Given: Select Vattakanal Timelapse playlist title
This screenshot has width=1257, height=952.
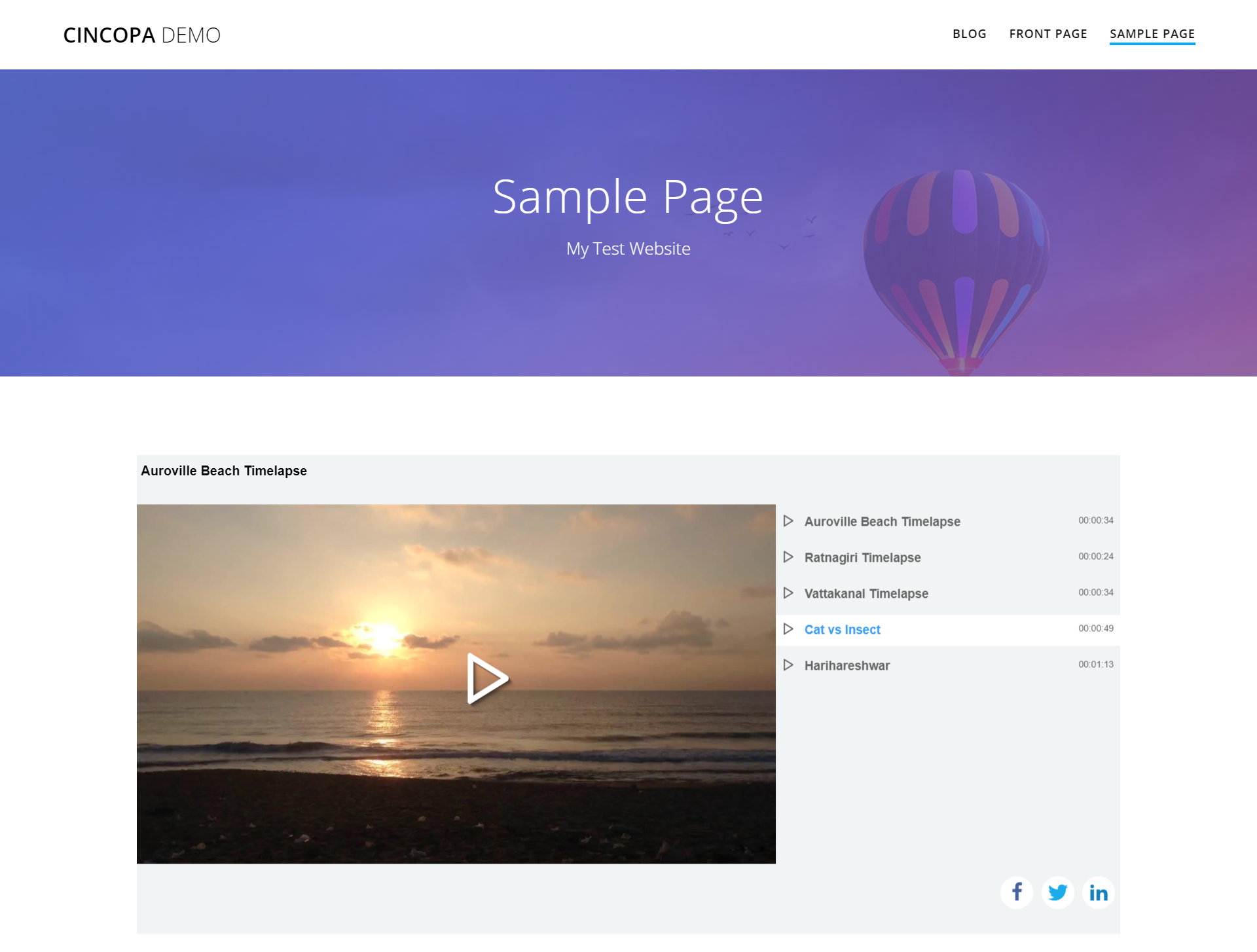Looking at the screenshot, I should [x=866, y=594].
